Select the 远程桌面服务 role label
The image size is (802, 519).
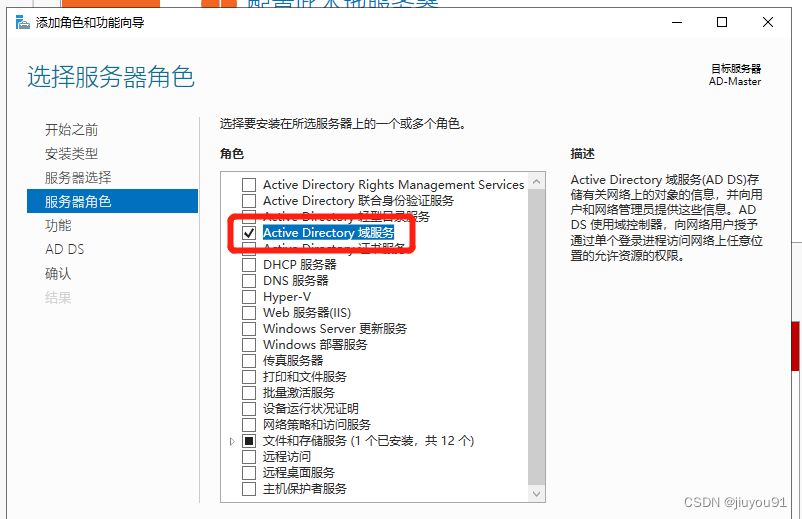(x=299, y=472)
